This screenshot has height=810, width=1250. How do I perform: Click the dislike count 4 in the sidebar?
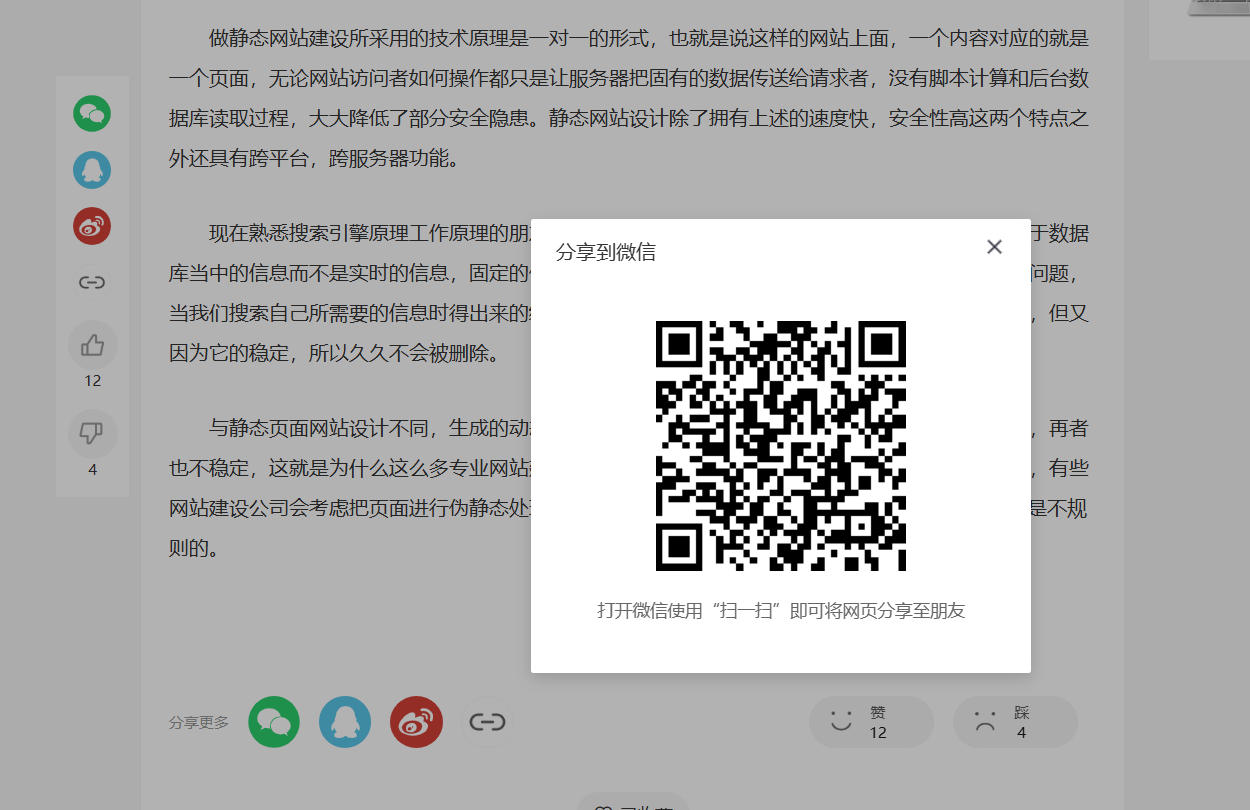pyautogui.click(x=93, y=470)
